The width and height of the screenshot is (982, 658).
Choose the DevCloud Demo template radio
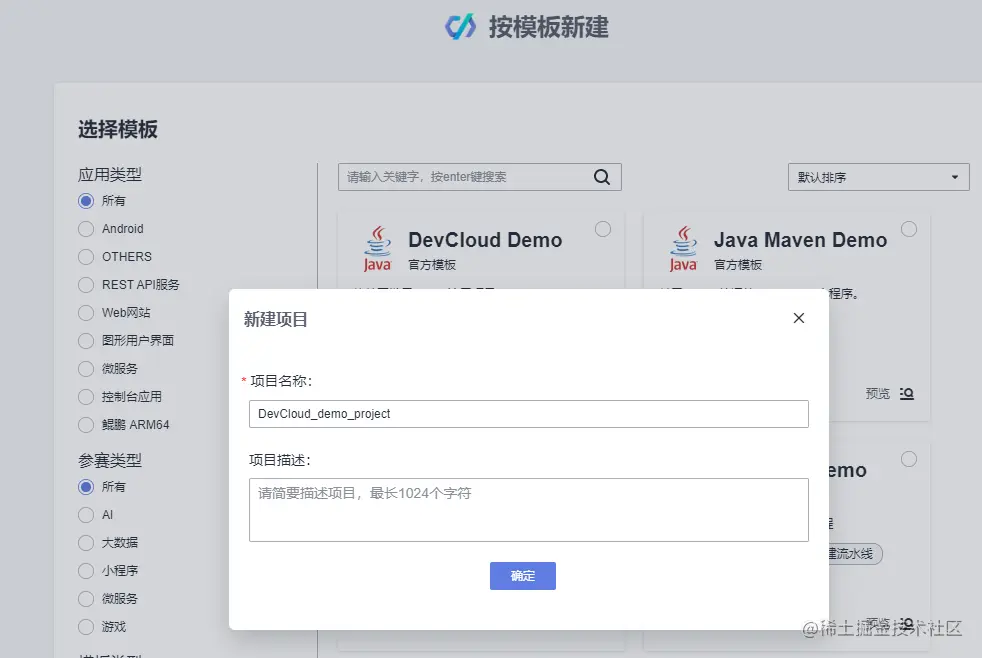click(x=603, y=229)
